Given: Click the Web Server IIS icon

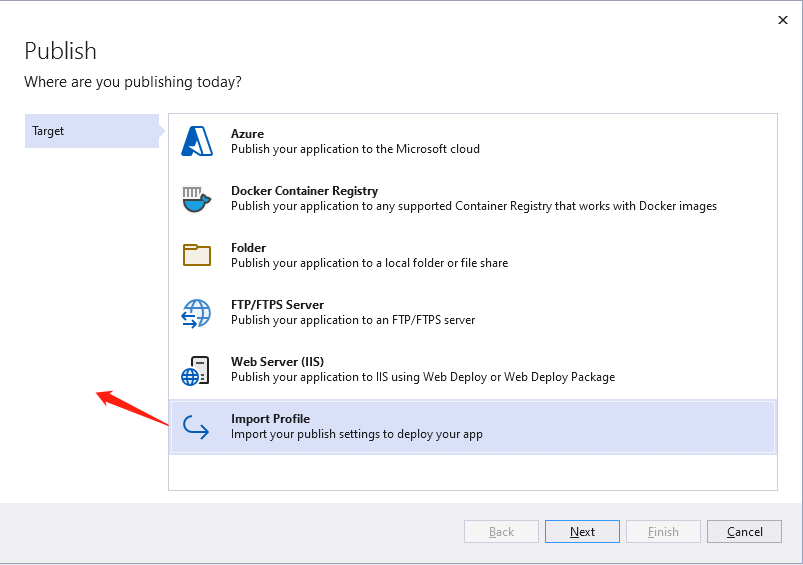Looking at the screenshot, I should pyautogui.click(x=196, y=370).
